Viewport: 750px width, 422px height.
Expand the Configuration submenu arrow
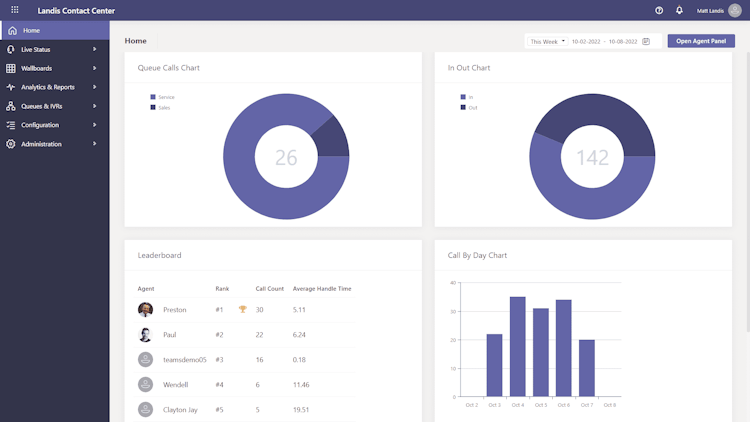pyautogui.click(x=94, y=125)
